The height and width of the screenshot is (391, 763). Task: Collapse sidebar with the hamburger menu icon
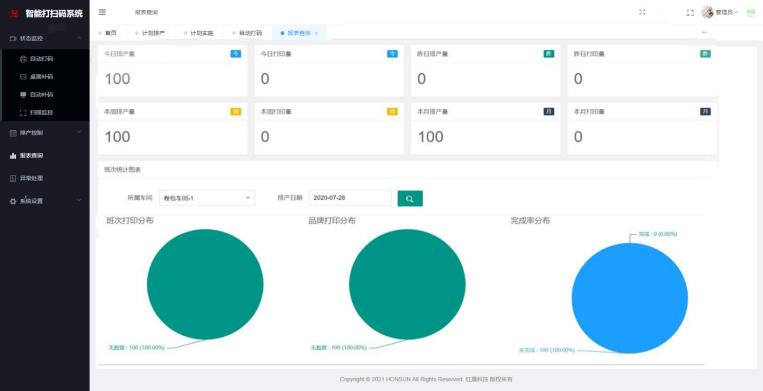tap(102, 12)
